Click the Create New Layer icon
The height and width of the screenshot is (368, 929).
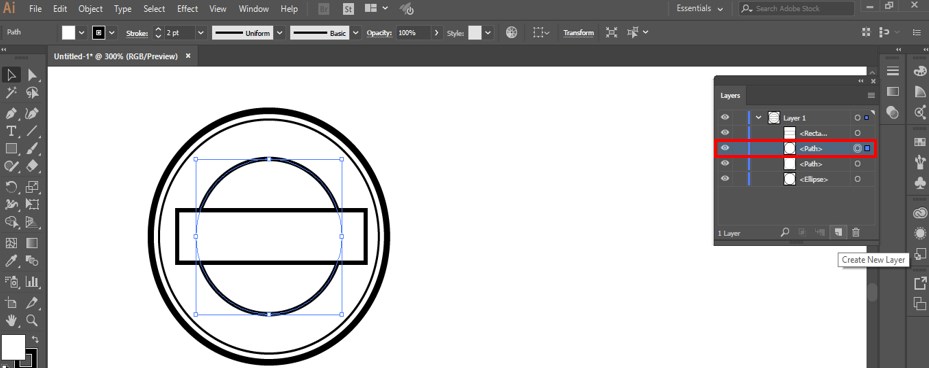[837, 233]
